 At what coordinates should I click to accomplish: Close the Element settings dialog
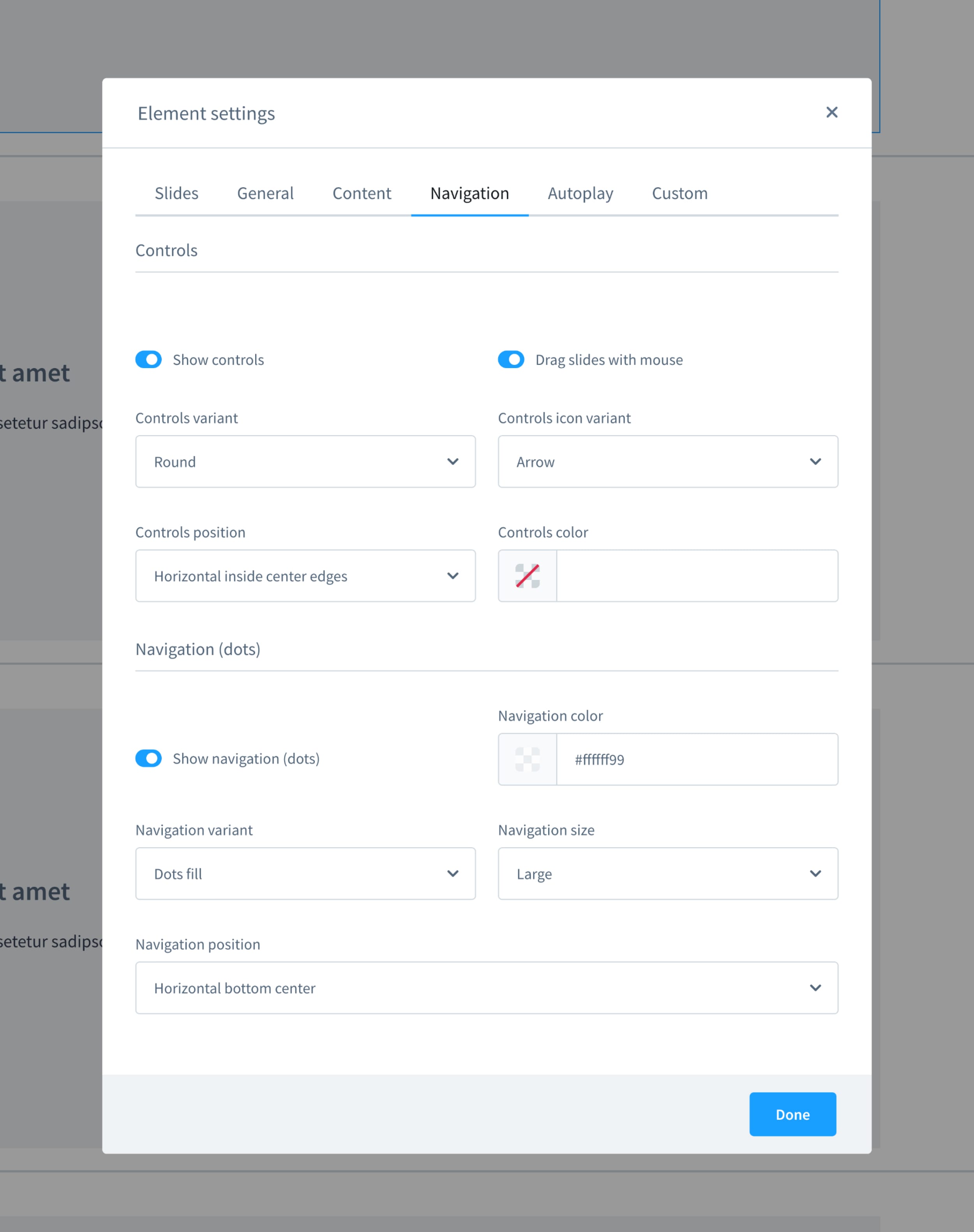point(831,112)
